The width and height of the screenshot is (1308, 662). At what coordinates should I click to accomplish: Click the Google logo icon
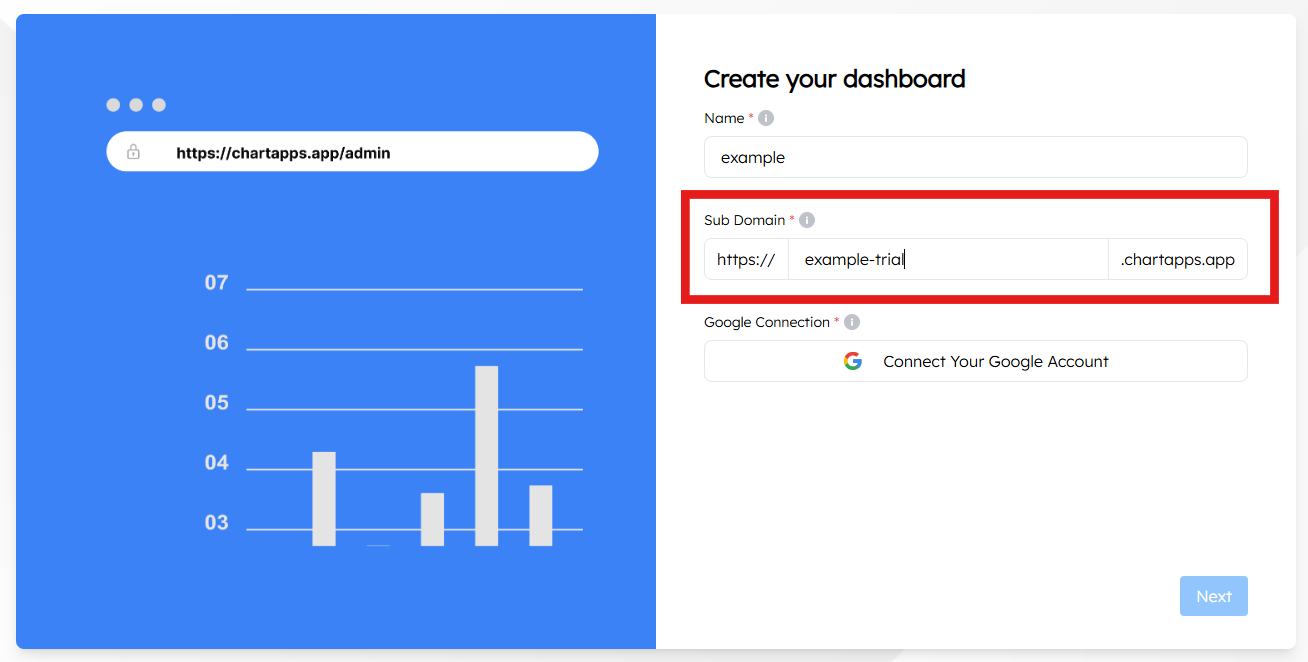[x=853, y=361]
